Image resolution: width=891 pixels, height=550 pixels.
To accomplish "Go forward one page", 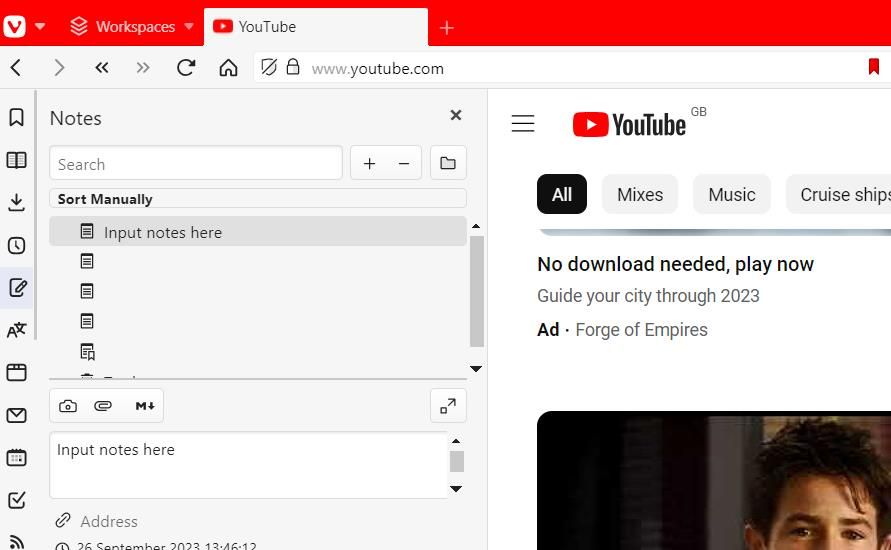I will pyautogui.click(x=59, y=68).
